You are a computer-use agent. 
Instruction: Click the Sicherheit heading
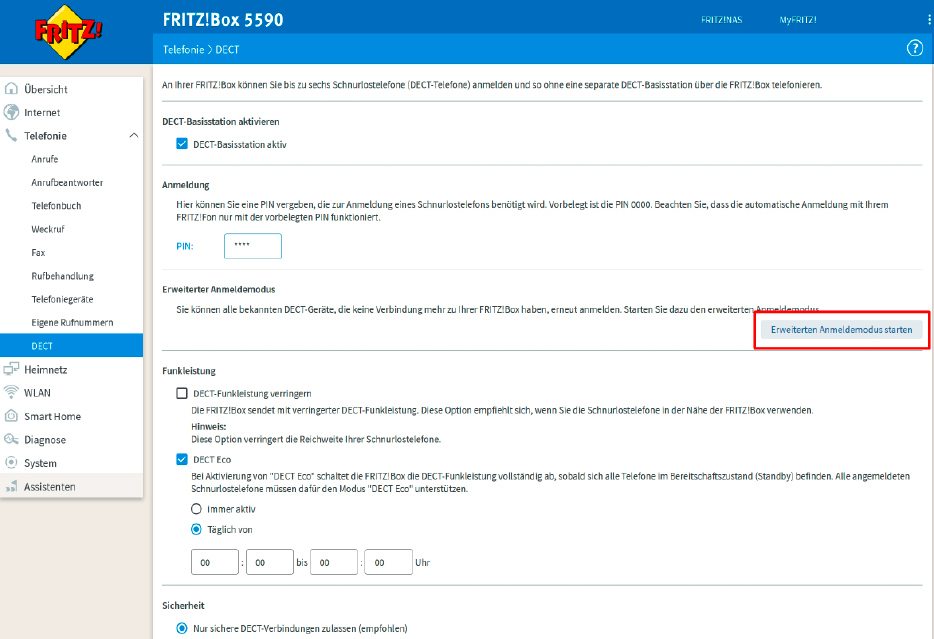[183, 605]
